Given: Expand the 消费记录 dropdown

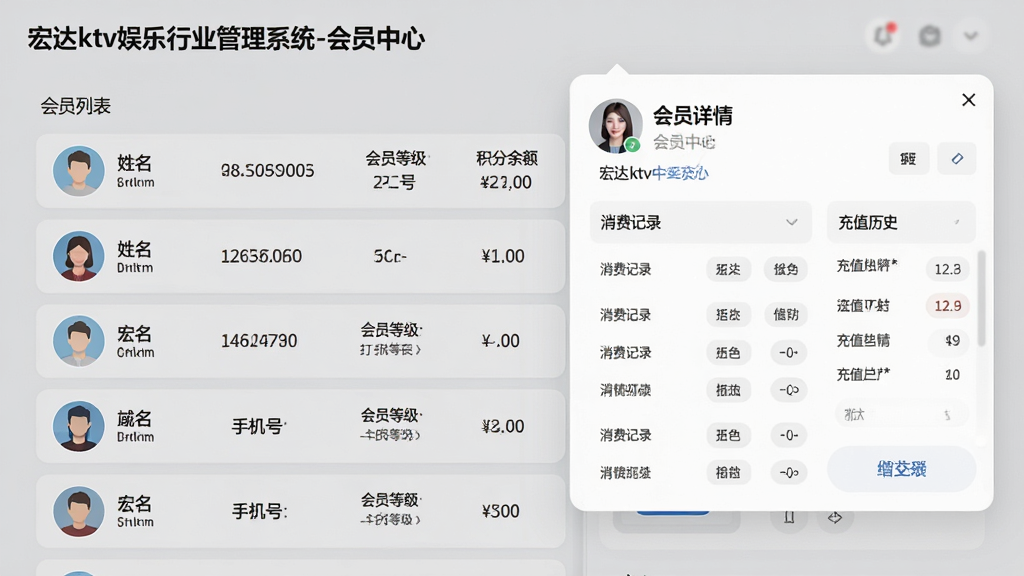Looking at the screenshot, I should click(x=700, y=223).
